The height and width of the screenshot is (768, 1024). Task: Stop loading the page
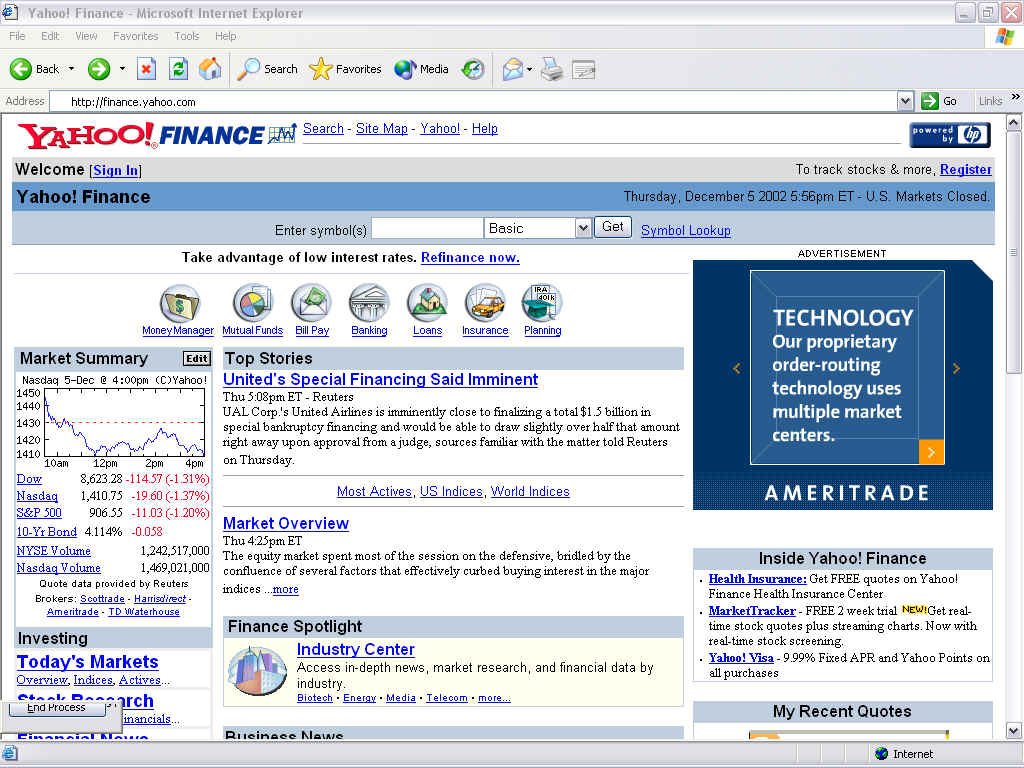point(146,69)
